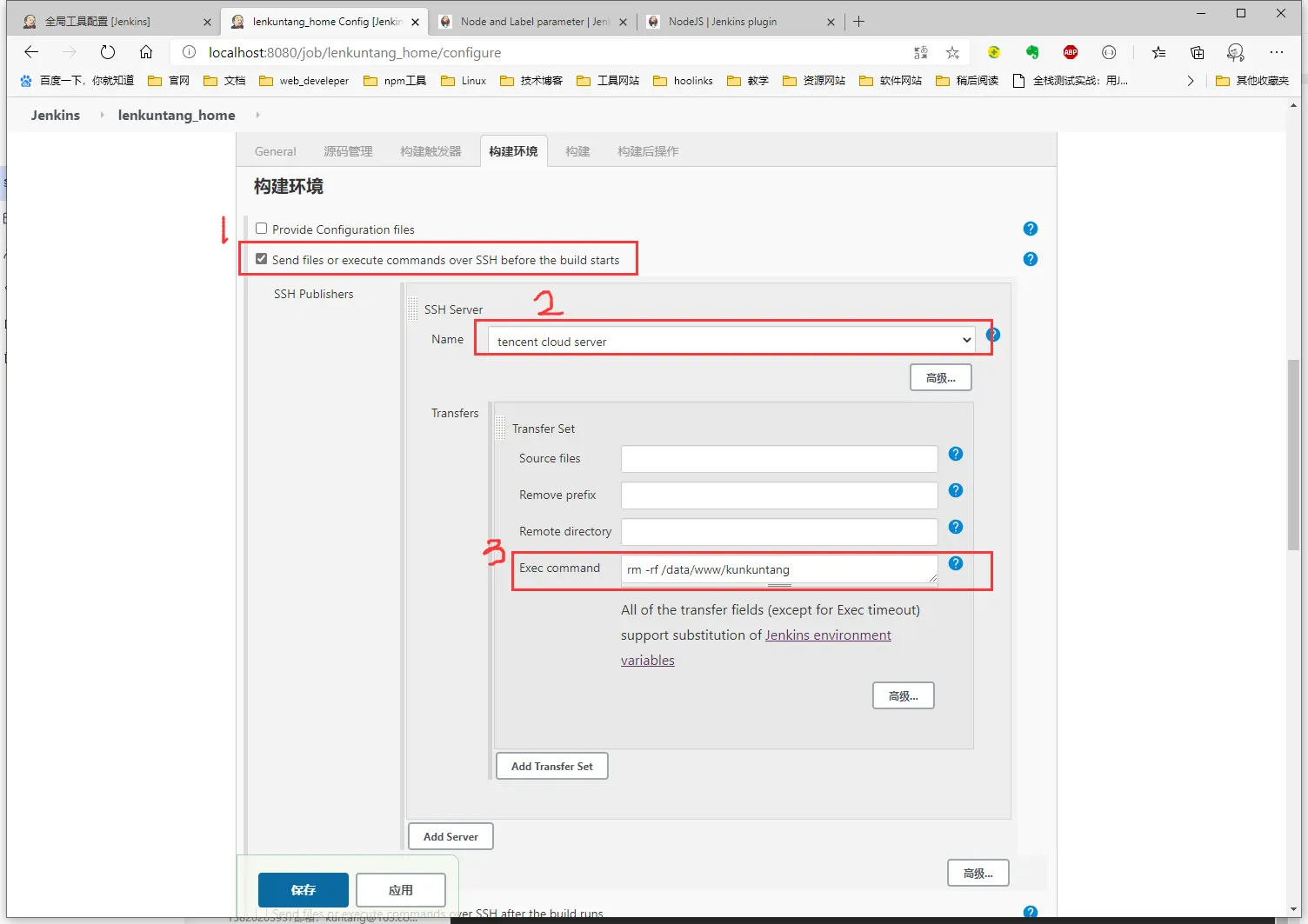Switch to the 构建触发器 tab
This screenshot has width=1308, height=924.
[430, 151]
